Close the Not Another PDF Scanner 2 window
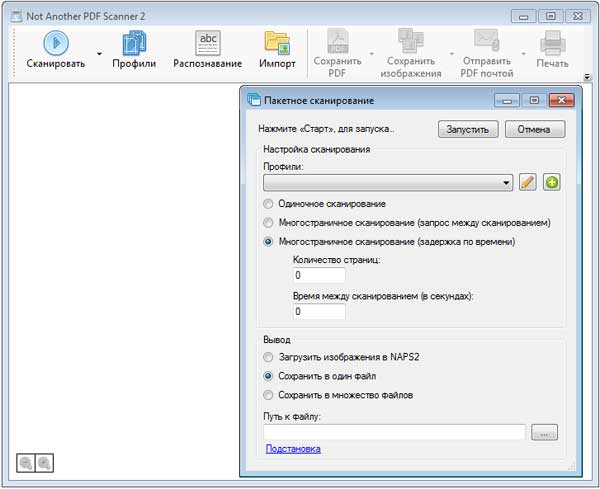 tap(578, 16)
